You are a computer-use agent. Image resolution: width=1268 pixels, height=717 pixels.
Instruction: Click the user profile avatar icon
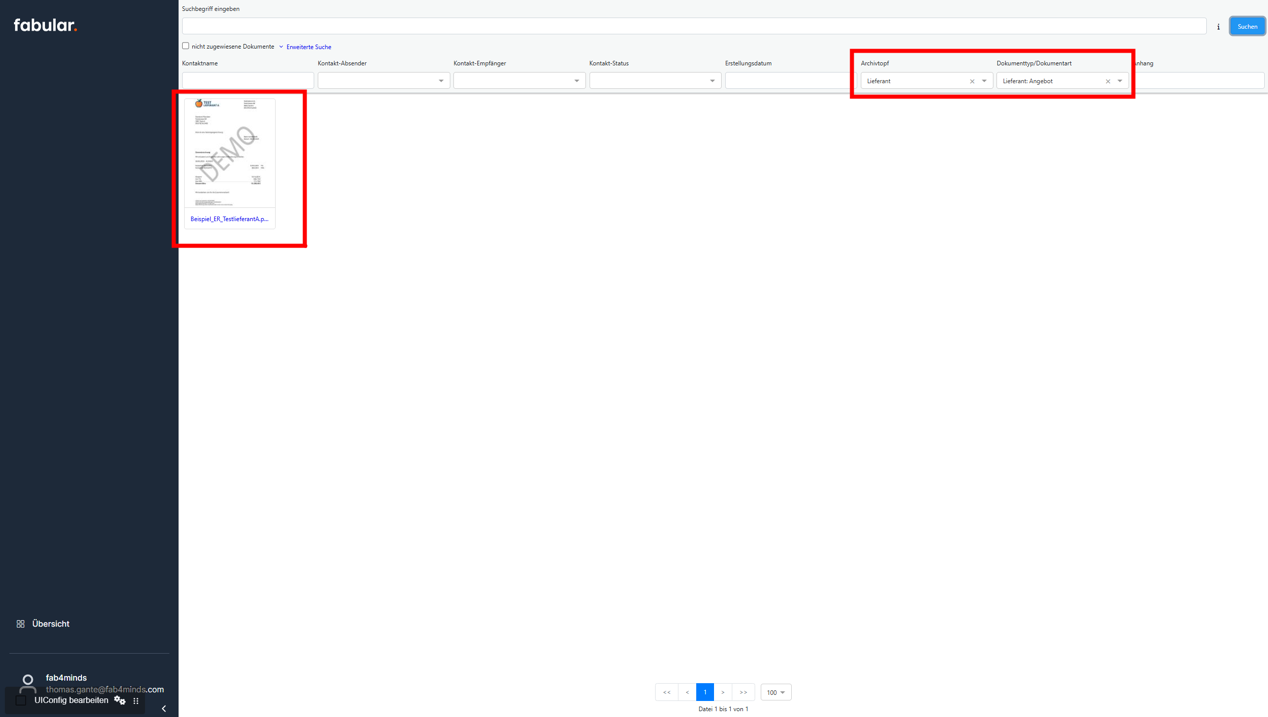click(27, 684)
